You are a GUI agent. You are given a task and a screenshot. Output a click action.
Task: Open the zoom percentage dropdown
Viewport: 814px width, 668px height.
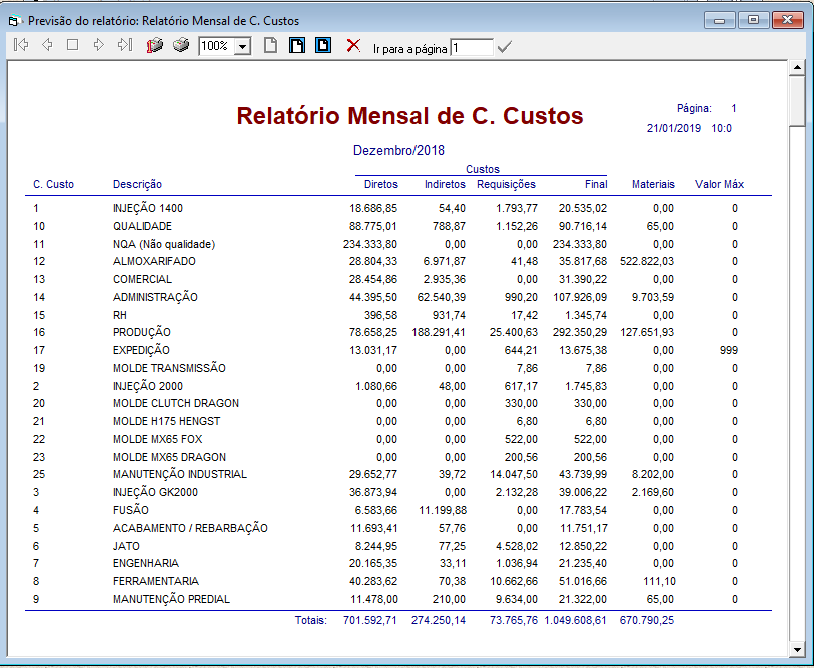pyautogui.click(x=242, y=47)
